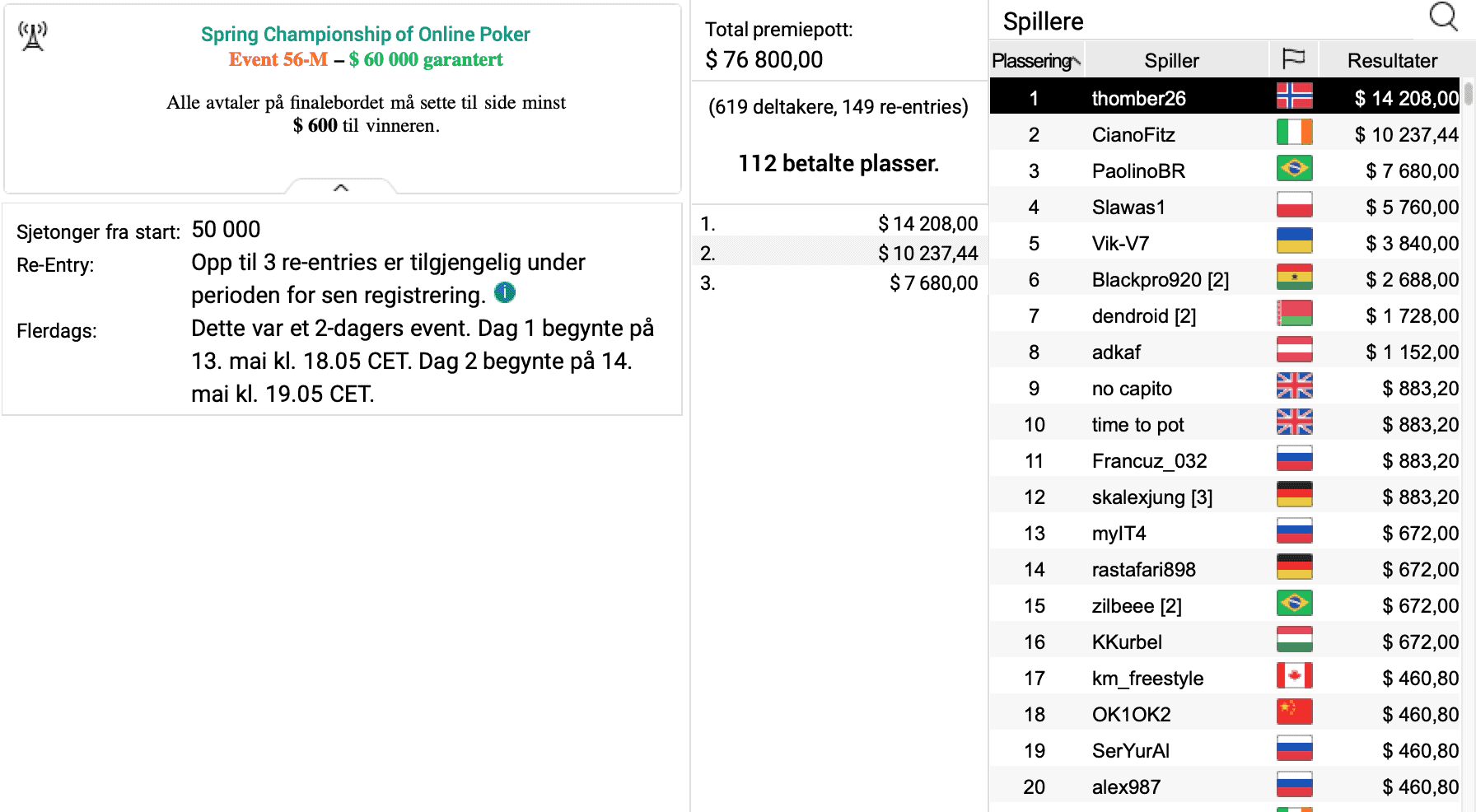1476x812 pixels.
Task: Select player adkaf
Action: click(x=1116, y=352)
